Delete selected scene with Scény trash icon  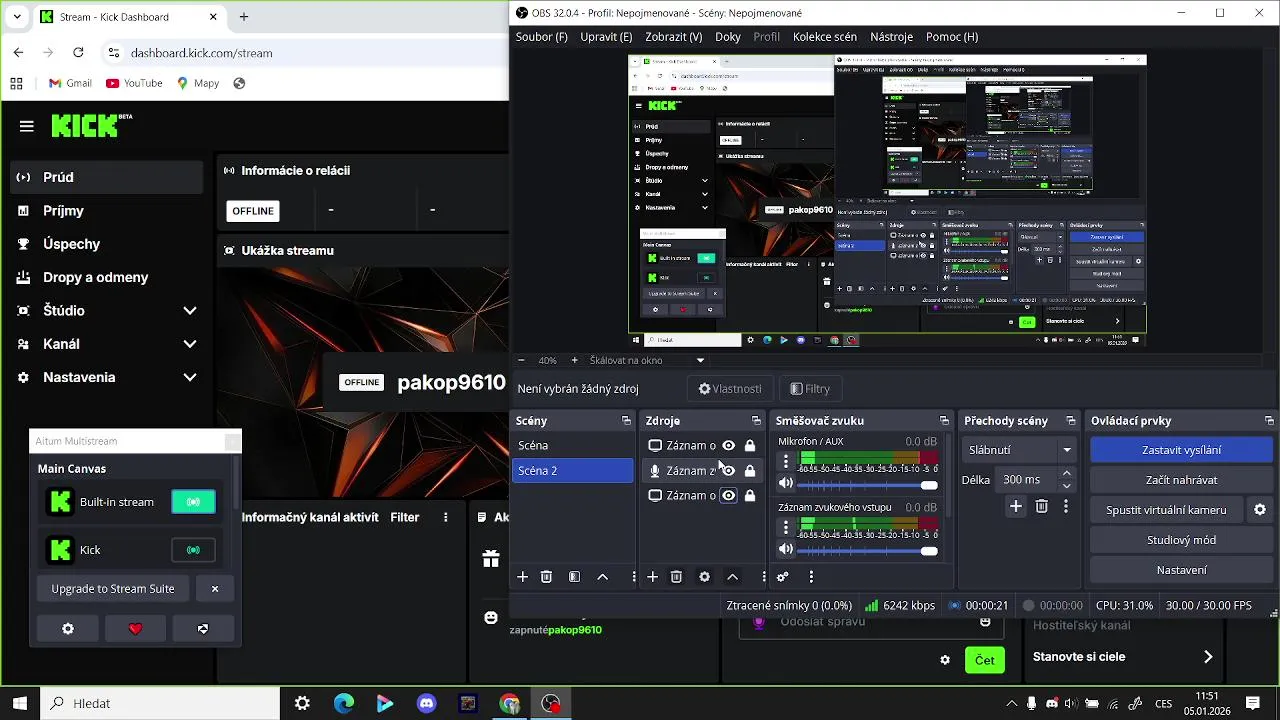pyautogui.click(x=546, y=577)
